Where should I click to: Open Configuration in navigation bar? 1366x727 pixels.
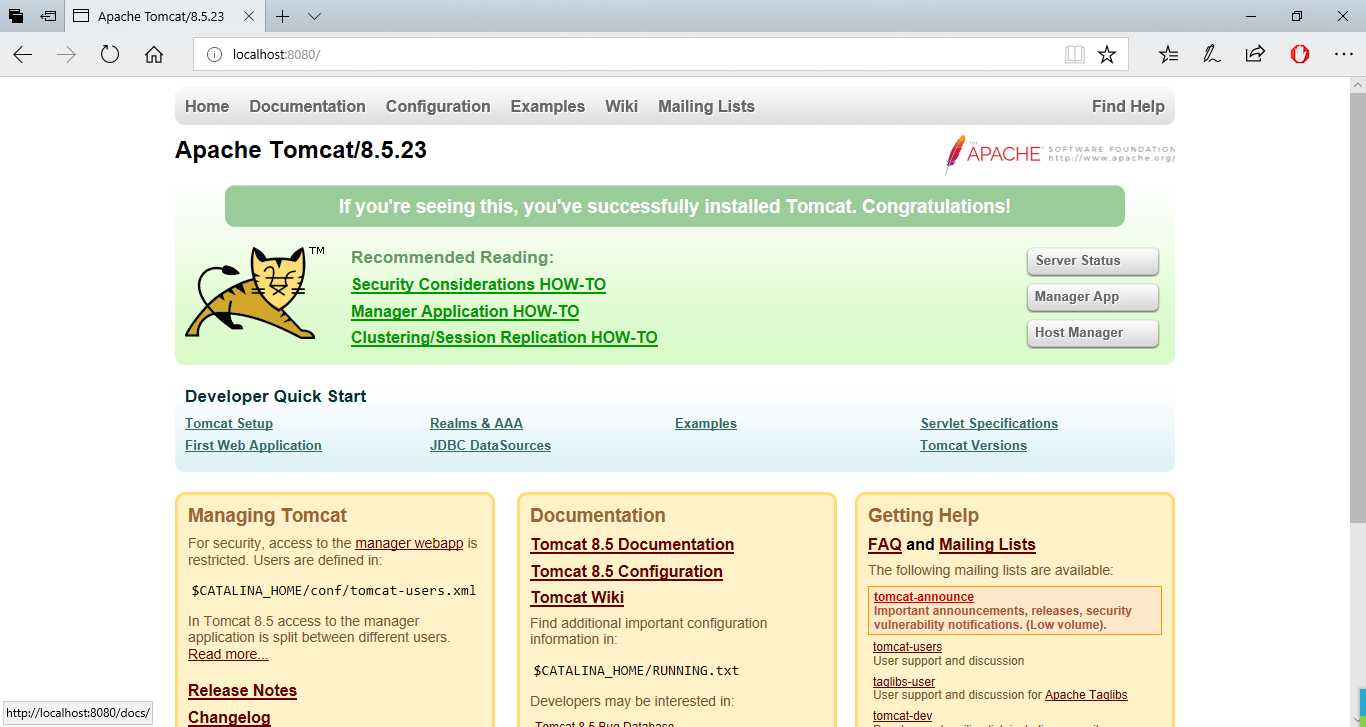(438, 106)
